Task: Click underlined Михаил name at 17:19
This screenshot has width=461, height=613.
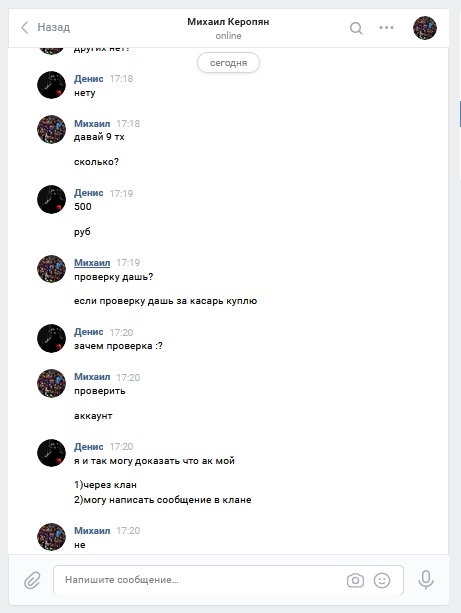Action: point(92,263)
